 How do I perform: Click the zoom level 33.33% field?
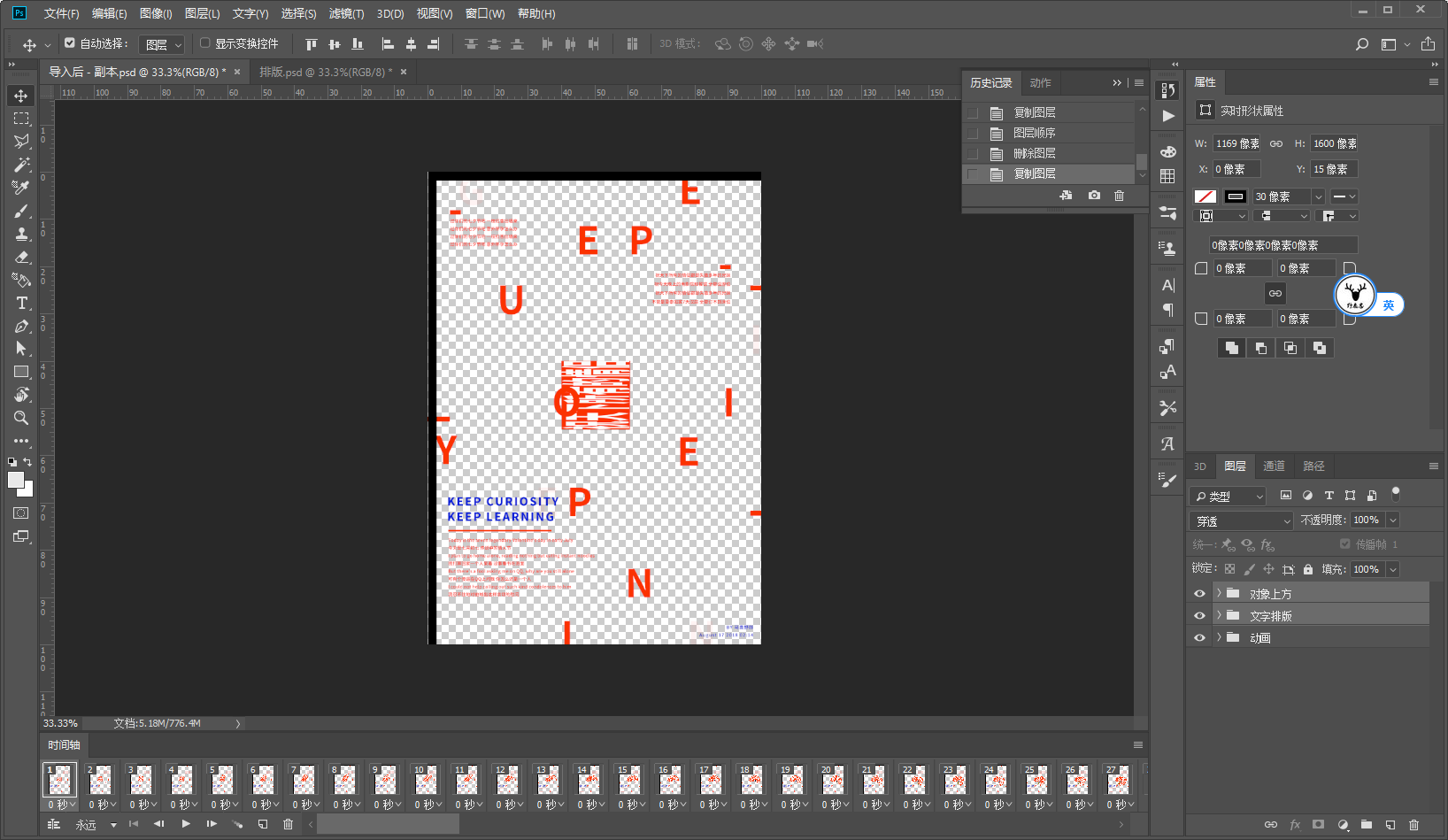(60, 723)
